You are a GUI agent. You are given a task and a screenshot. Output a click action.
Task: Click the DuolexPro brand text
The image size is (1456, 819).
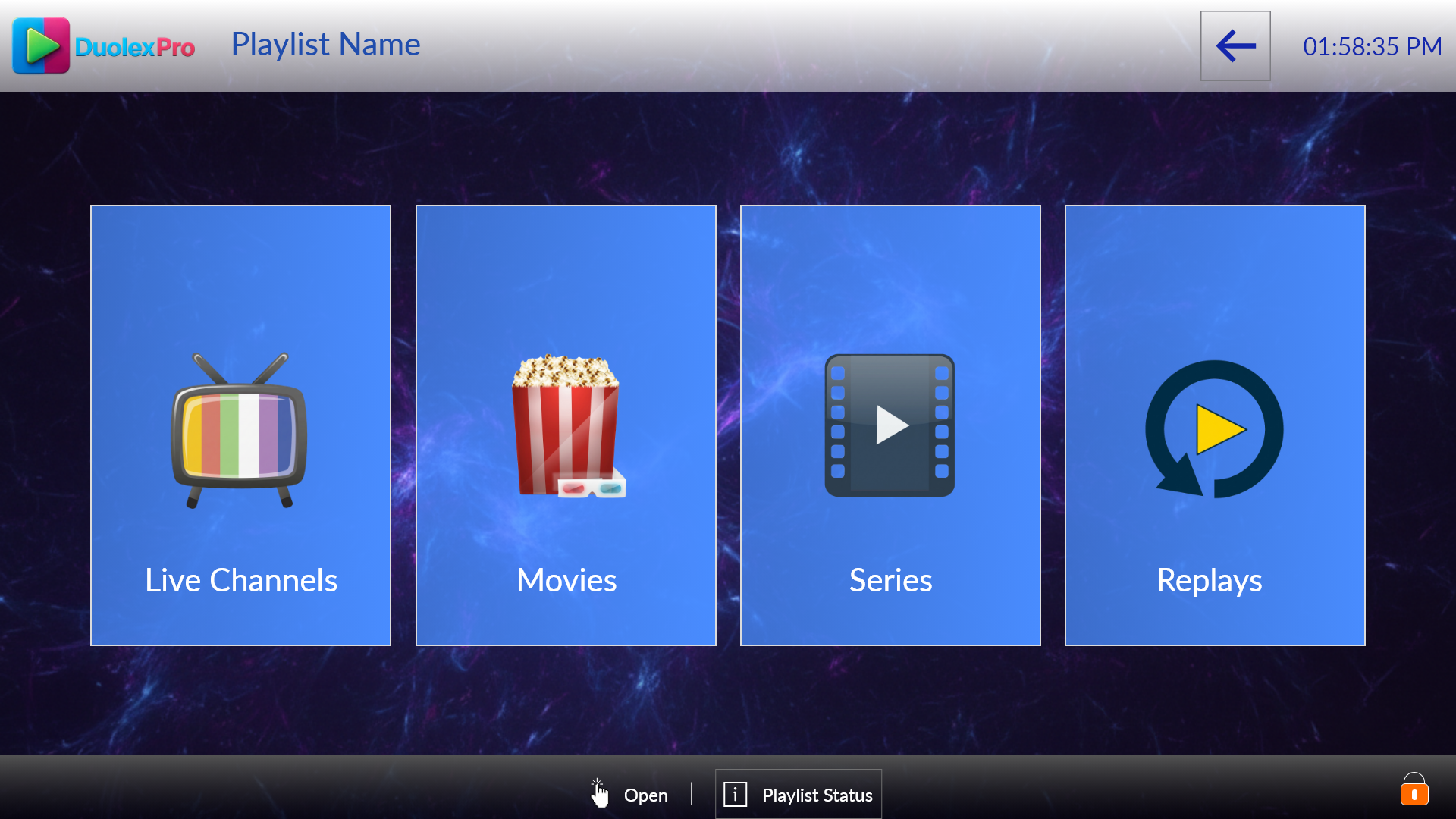tap(135, 48)
